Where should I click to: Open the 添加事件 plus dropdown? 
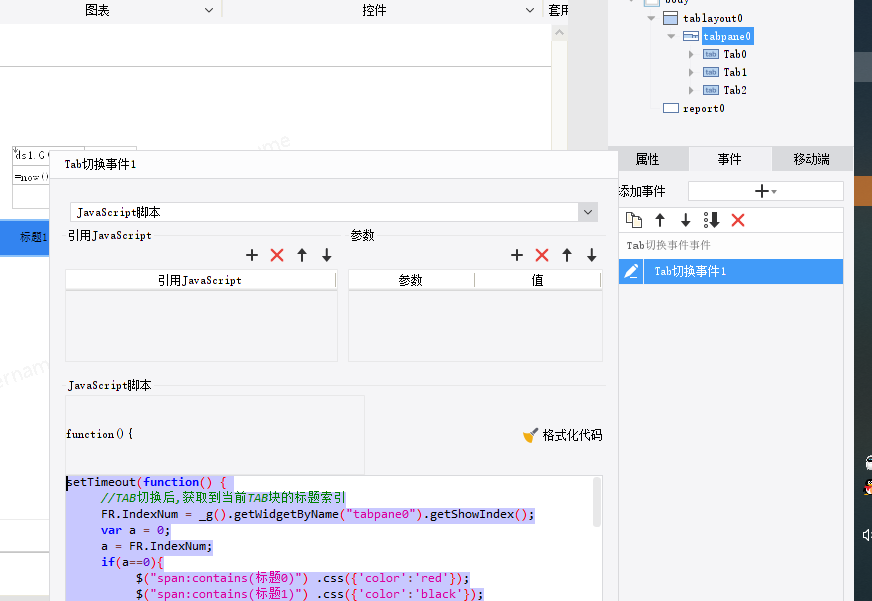(766, 191)
